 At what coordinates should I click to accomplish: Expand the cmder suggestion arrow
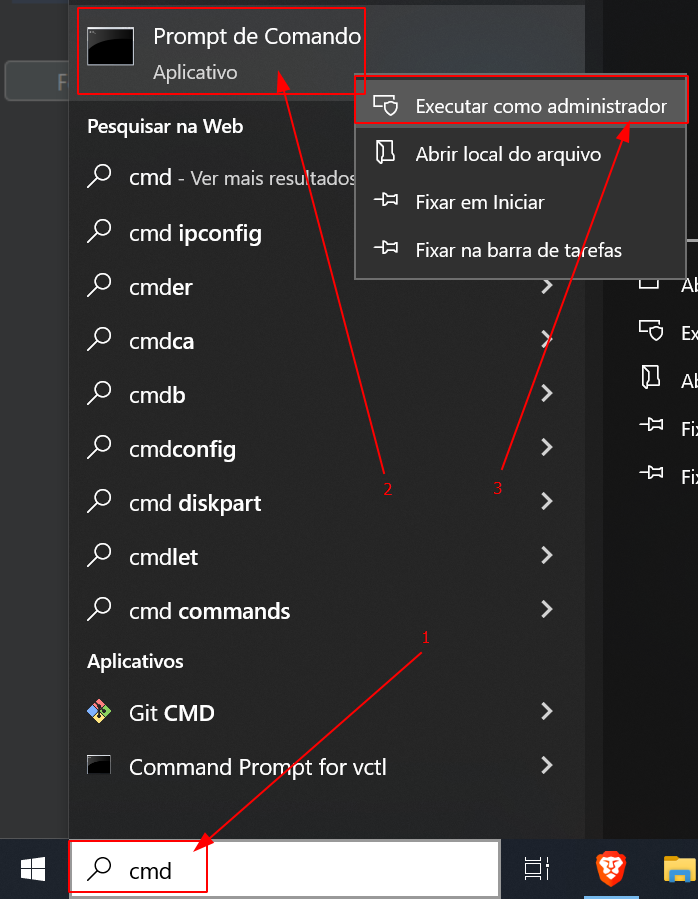point(546,287)
